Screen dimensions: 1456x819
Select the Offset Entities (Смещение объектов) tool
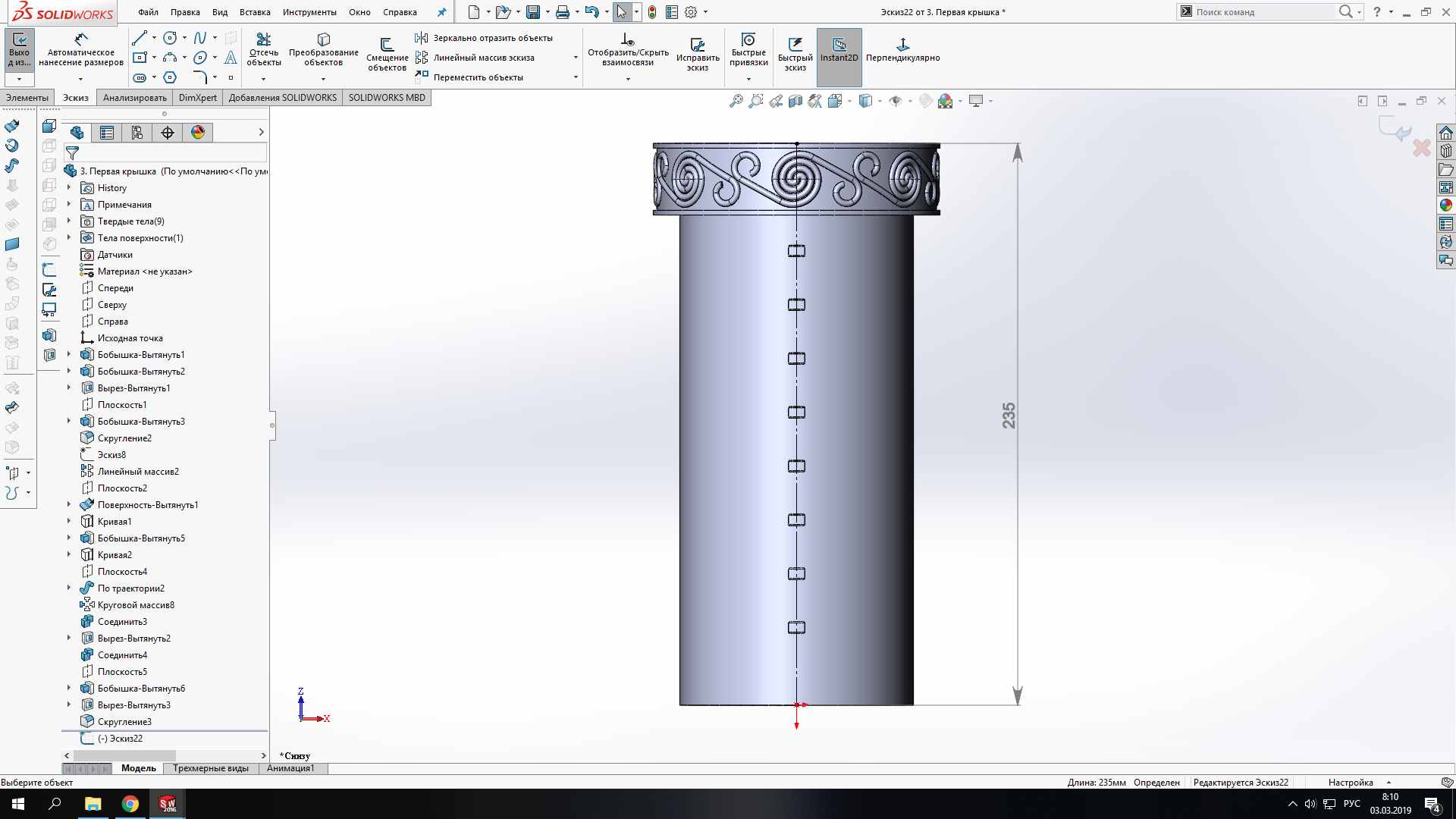pyautogui.click(x=387, y=47)
